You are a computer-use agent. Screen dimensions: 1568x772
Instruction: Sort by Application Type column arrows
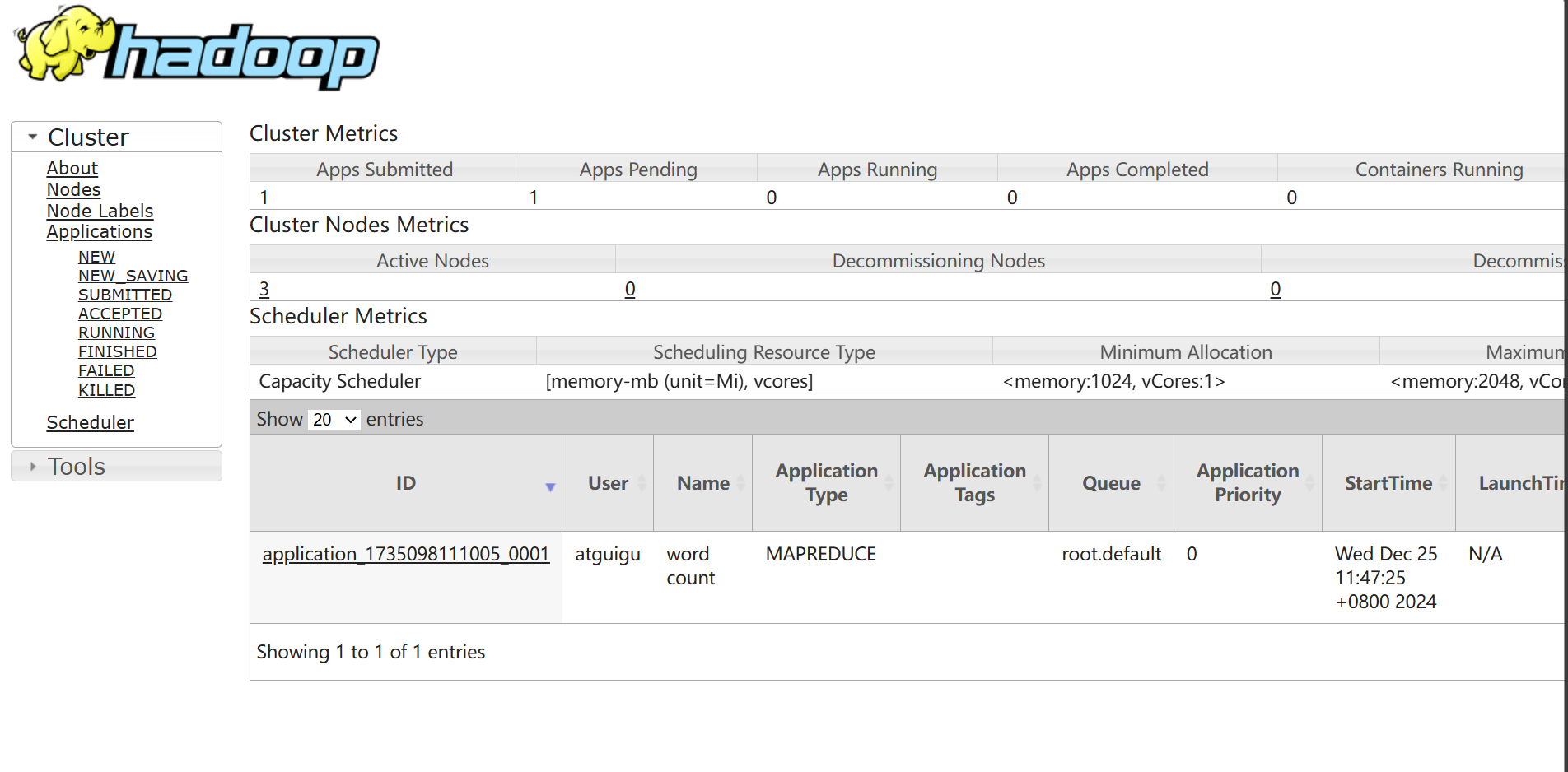[x=889, y=483]
